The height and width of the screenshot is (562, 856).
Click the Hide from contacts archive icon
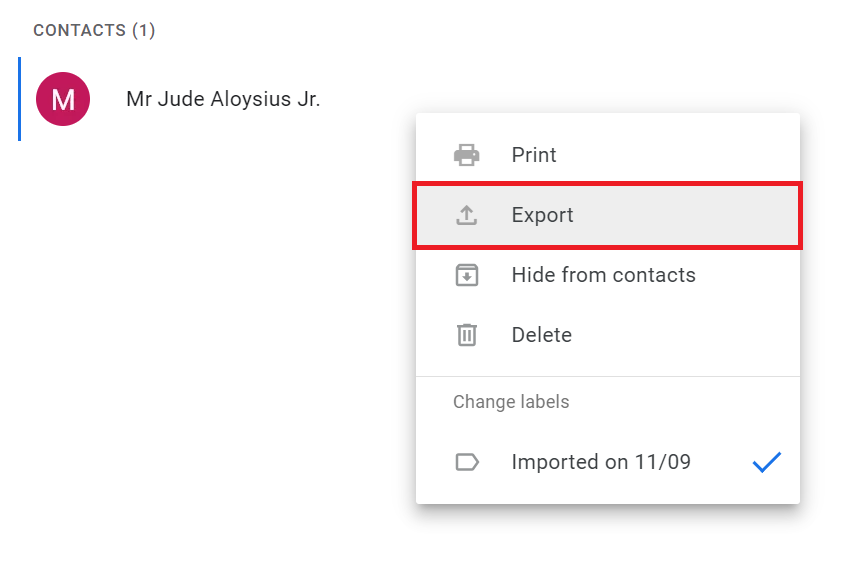pyautogui.click(x=467, y=275)
